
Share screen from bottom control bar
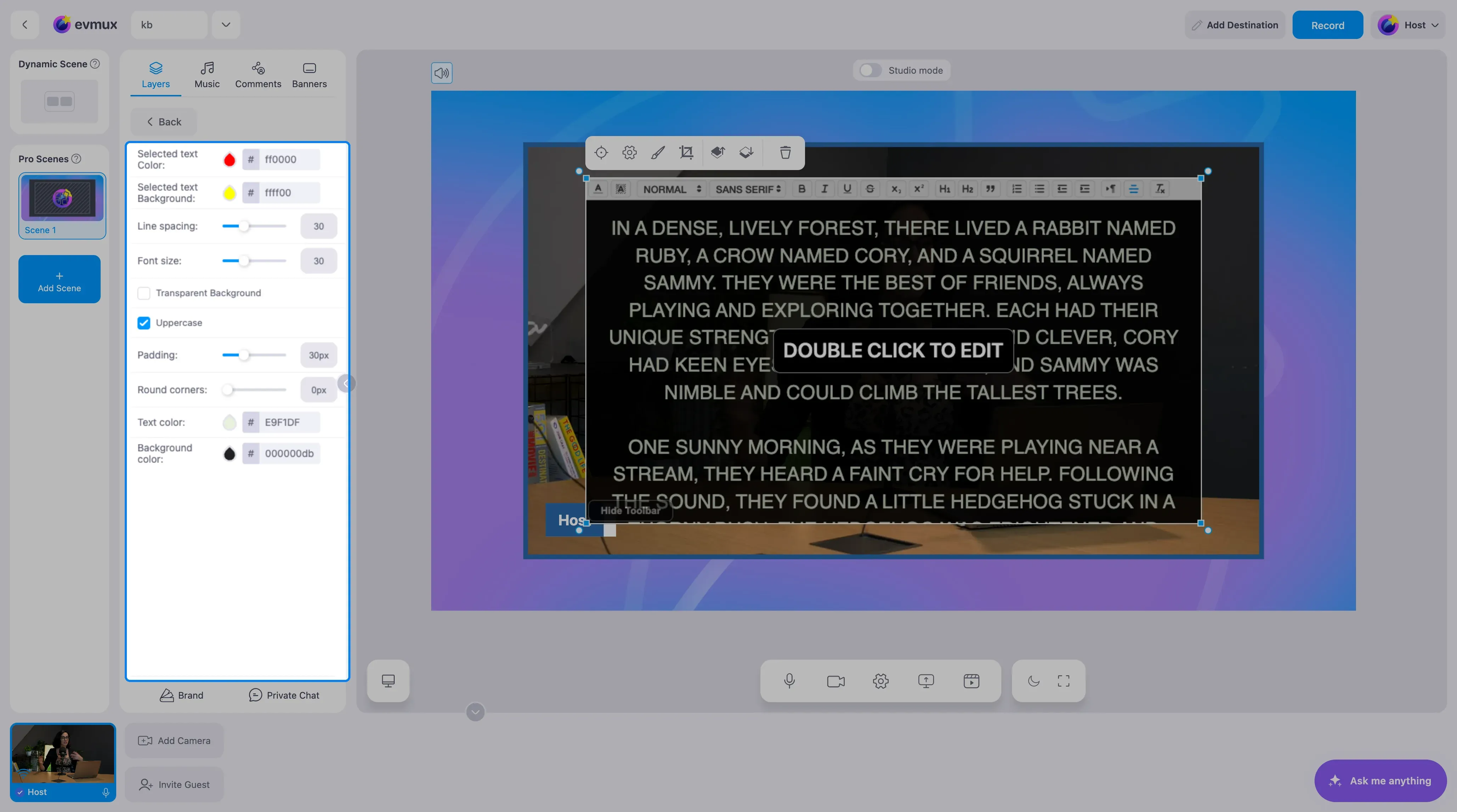(926, 680)
